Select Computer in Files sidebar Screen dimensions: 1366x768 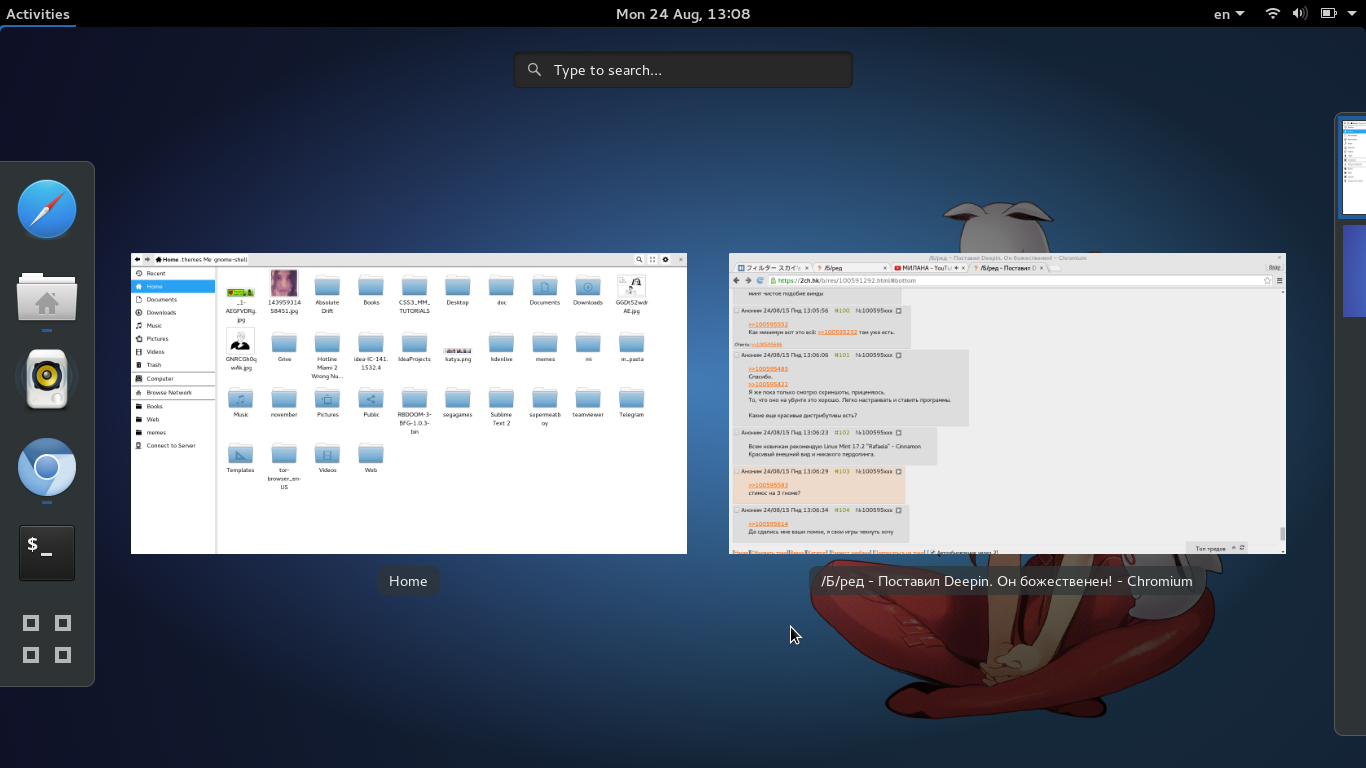coord(173,379)
